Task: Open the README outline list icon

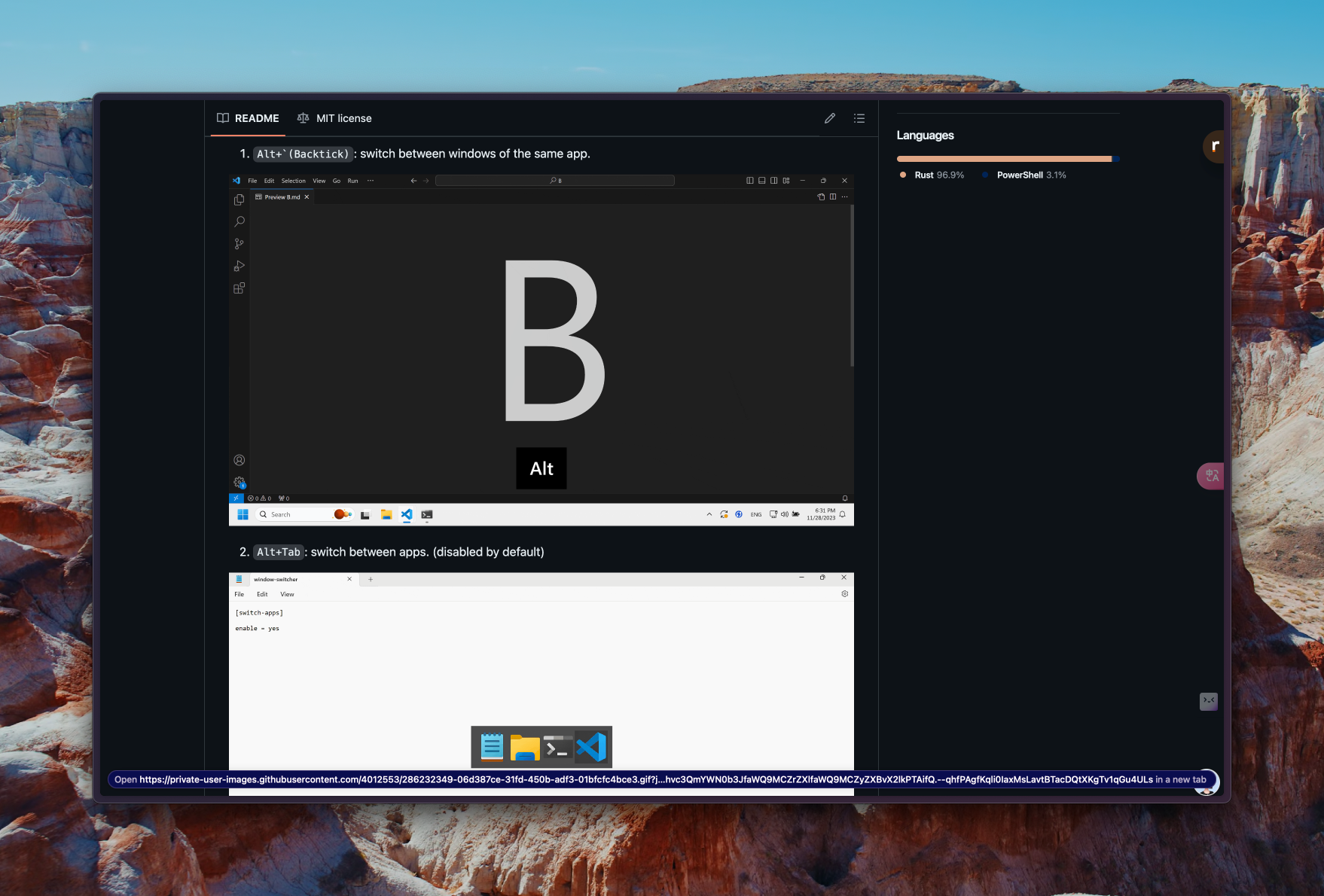Action: coord(859,118)
